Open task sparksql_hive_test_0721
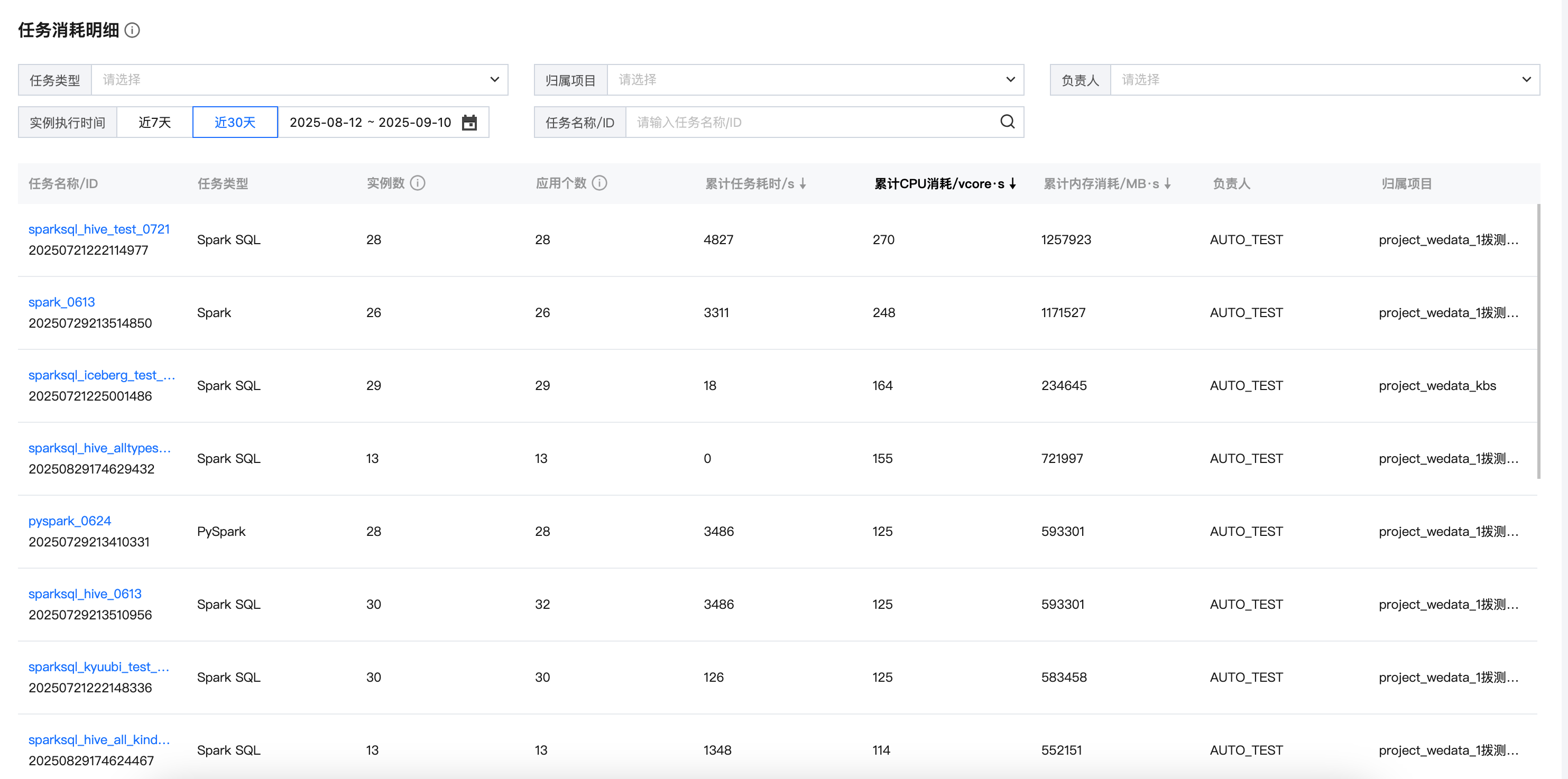 (x=99, y=229)
